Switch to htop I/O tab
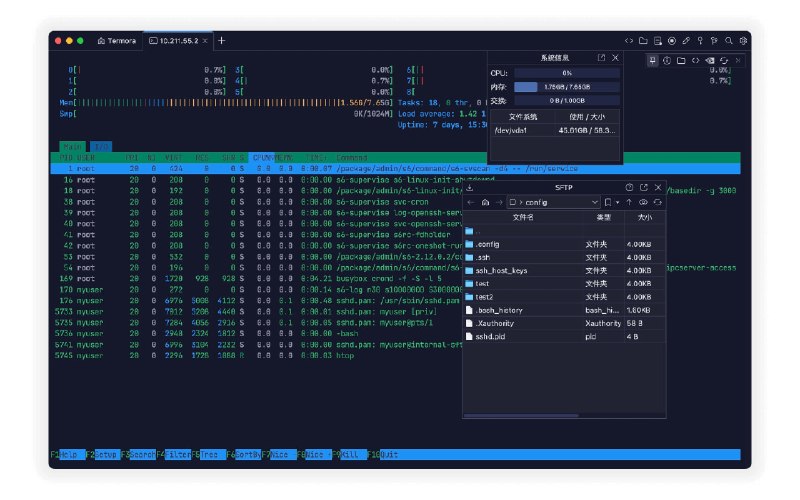The image size is (800, 500). [x=101, y=147]
